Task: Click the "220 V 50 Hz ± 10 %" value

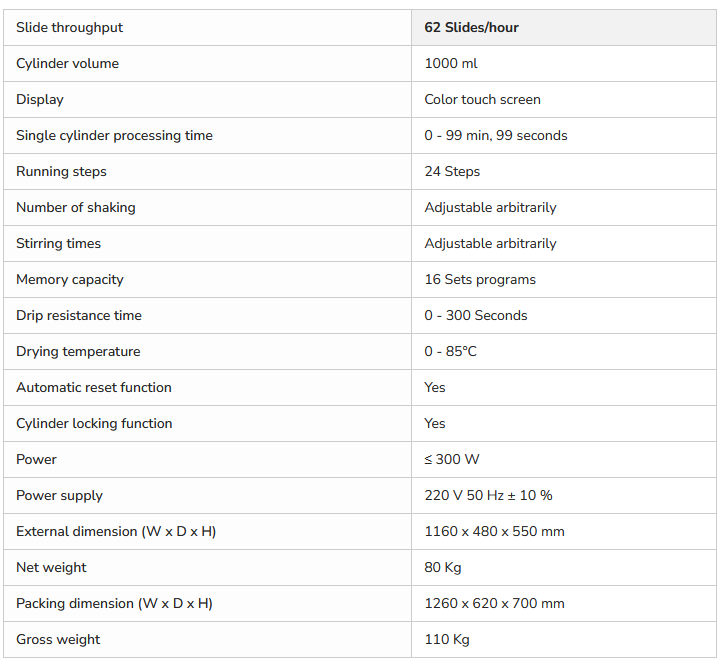Action: point(488,496)
